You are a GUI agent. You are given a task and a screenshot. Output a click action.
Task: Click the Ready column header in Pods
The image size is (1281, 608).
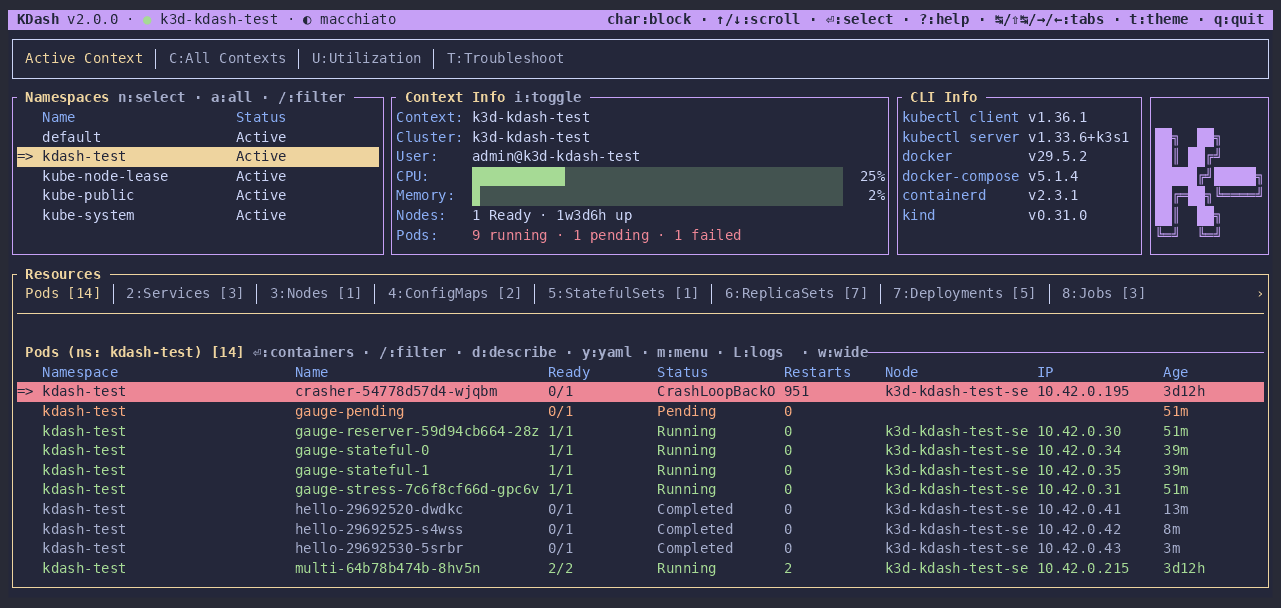(569, 372)
